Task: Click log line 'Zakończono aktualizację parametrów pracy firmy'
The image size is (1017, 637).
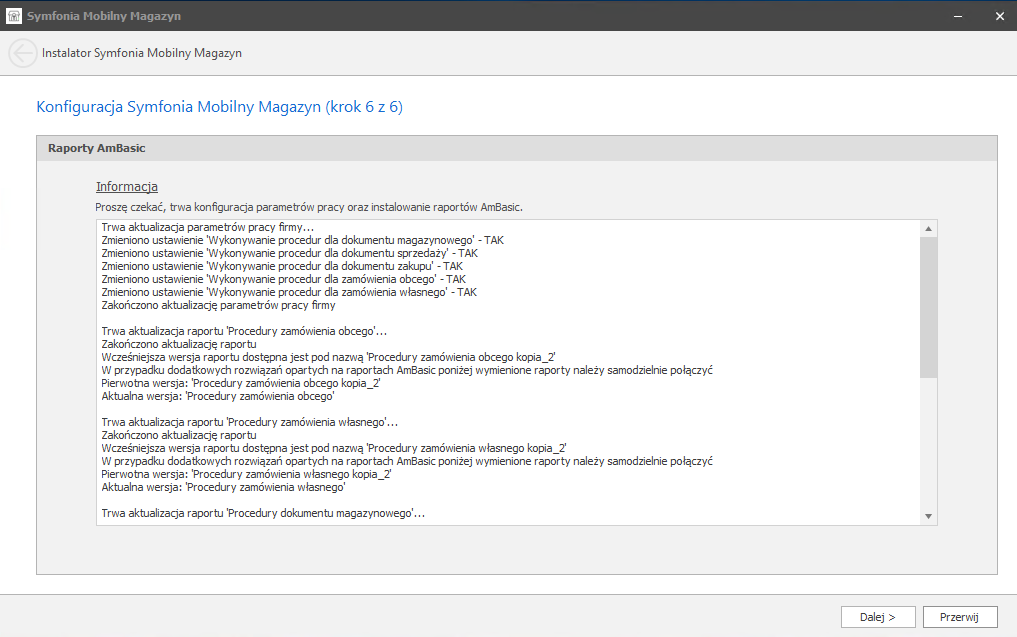Action: pyautogui.click(x=218, y=306)
